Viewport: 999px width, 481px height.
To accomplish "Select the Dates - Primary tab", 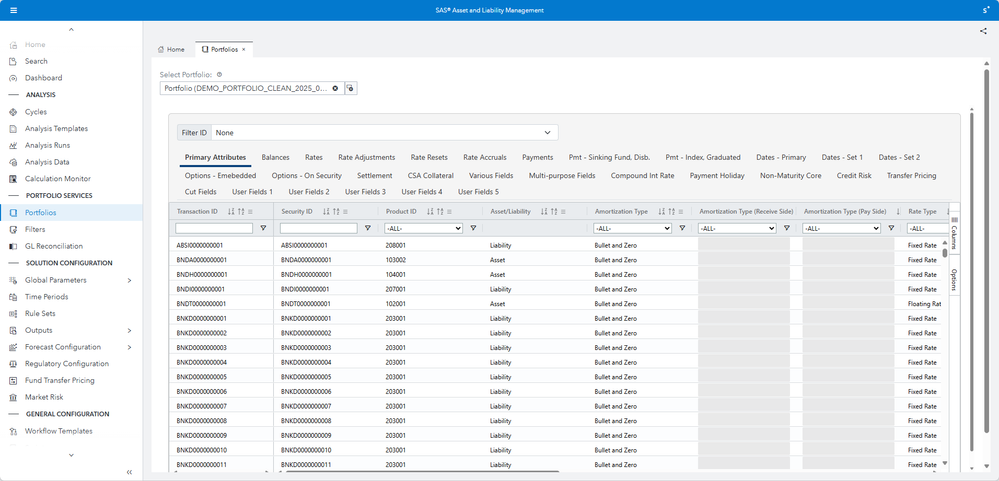I will (x=781, y=157).
